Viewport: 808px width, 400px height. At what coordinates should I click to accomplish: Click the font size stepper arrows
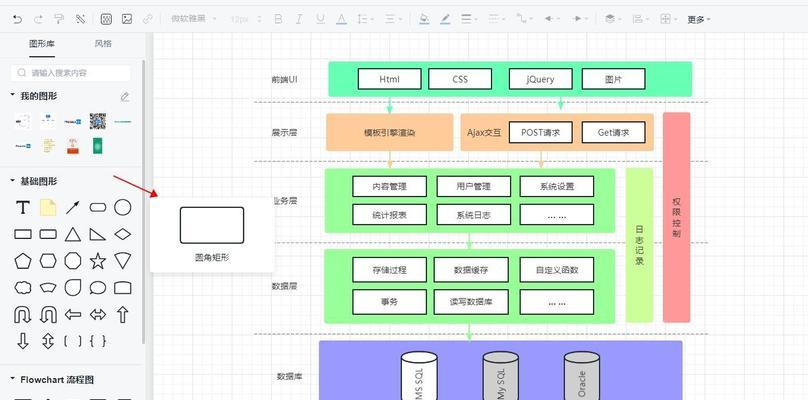pos(259,20)
